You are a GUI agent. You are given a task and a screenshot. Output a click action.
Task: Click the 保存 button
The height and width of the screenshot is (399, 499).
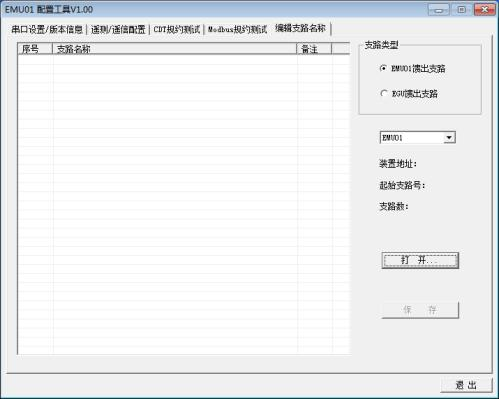click(420, 310)
